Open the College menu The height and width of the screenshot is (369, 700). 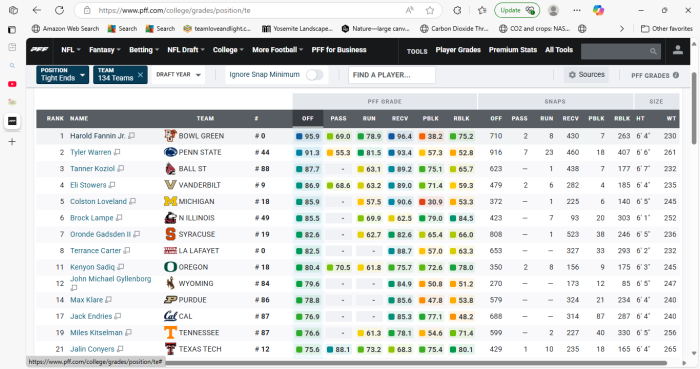228,50
